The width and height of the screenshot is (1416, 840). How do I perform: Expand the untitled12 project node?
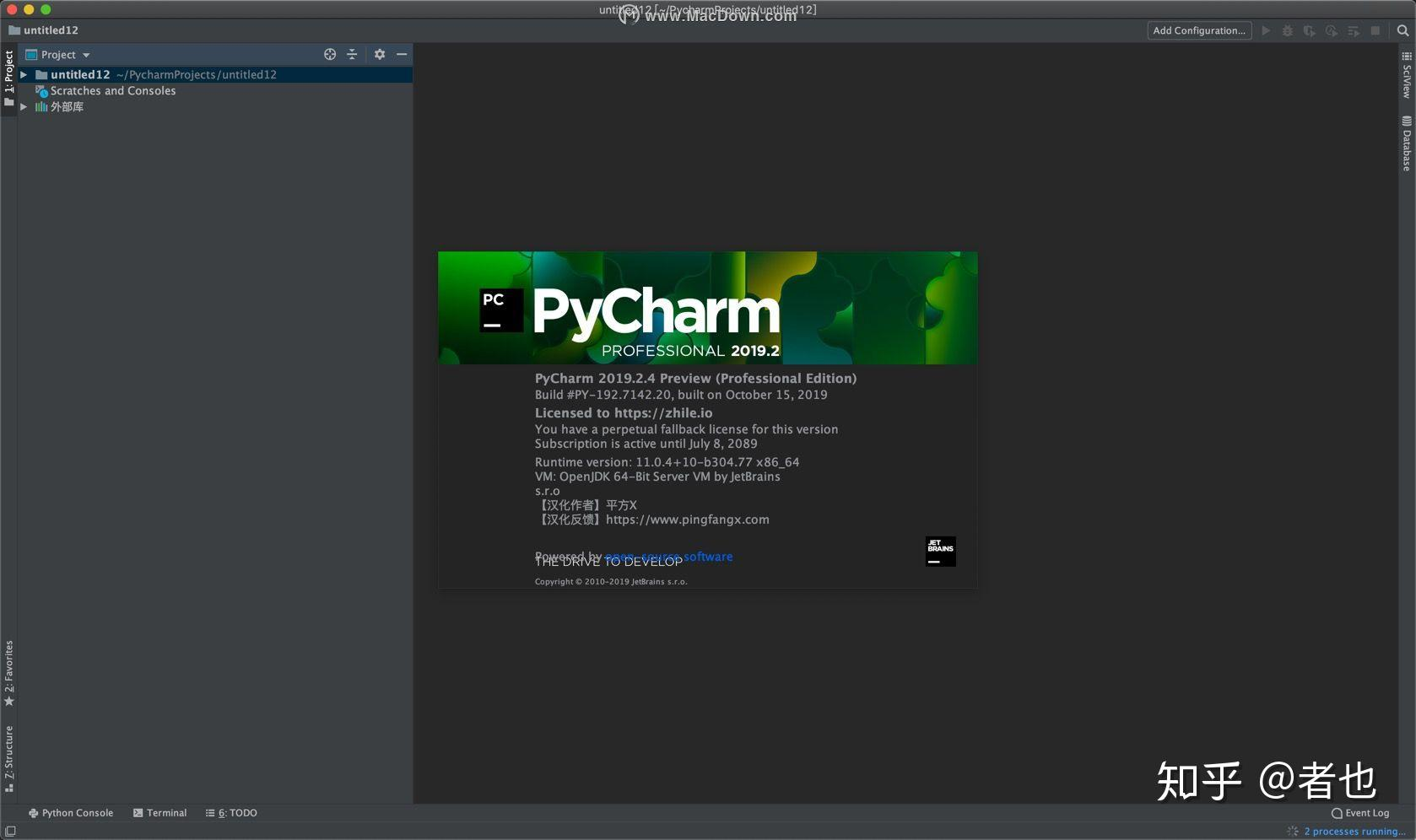pyautogui.click(x=22, y=74)
